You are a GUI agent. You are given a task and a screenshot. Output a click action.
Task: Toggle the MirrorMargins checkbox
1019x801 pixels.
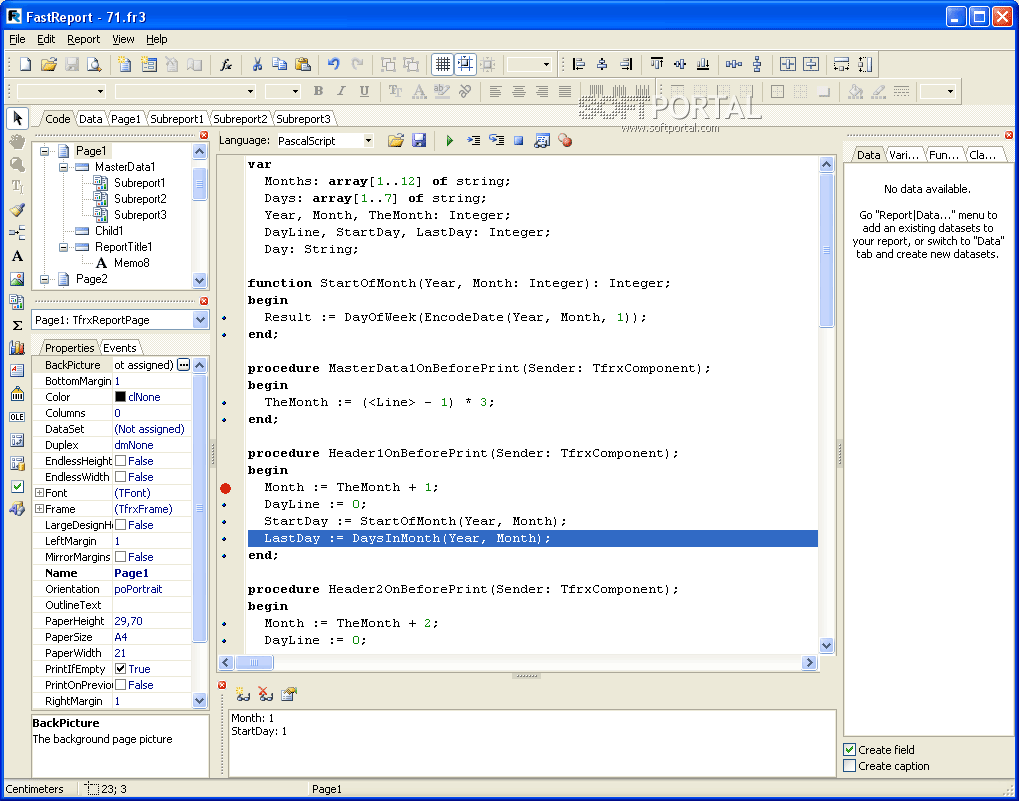pos(120,557)
